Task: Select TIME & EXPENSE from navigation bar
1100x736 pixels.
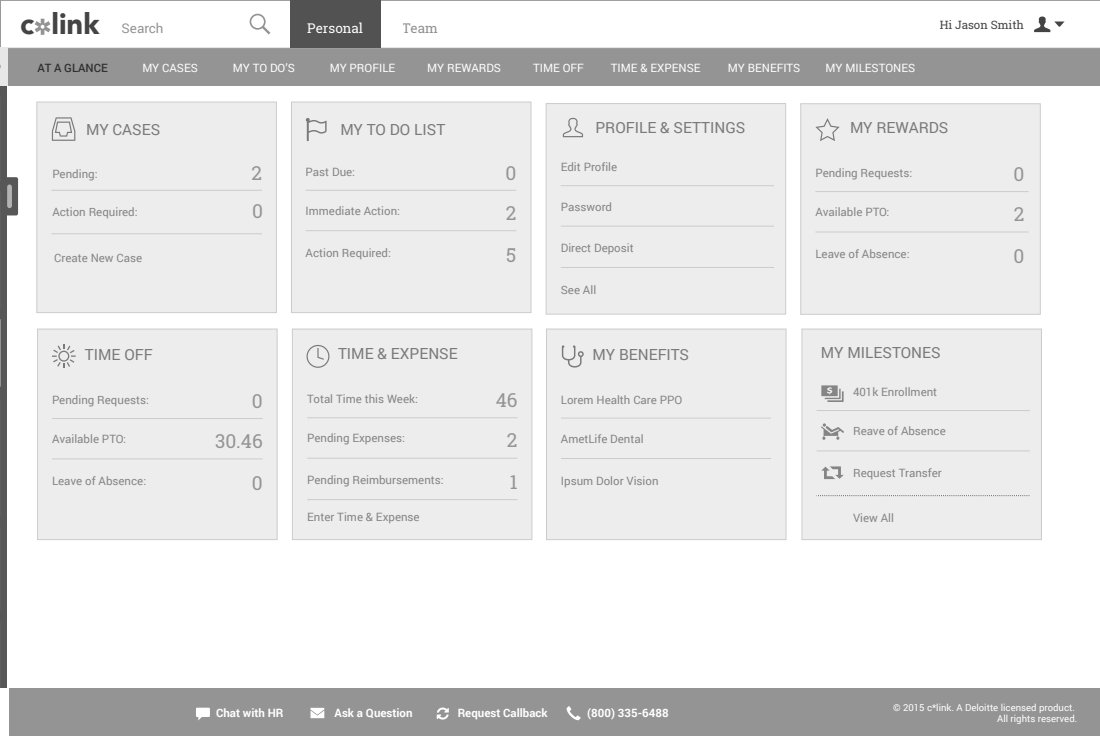Action: coord(655,68)
